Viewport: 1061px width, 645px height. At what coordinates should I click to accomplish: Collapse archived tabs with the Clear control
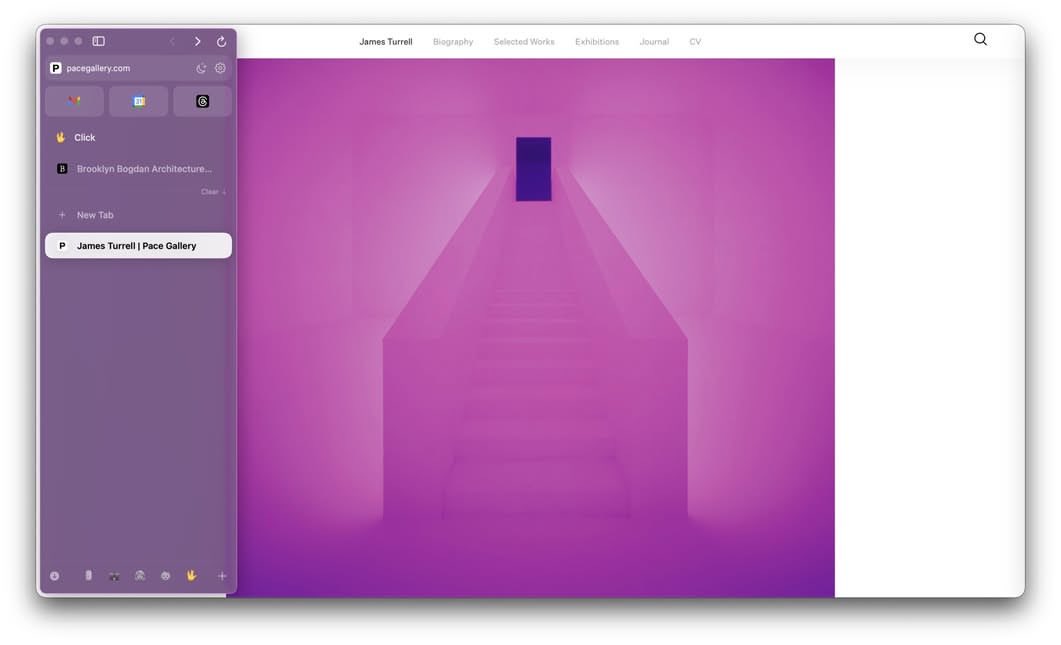211,191
